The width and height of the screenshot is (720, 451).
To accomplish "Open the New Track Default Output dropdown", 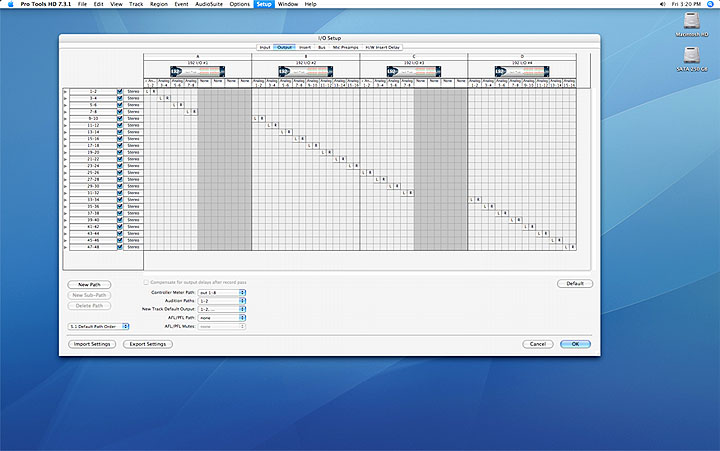I will coord(222,309).
